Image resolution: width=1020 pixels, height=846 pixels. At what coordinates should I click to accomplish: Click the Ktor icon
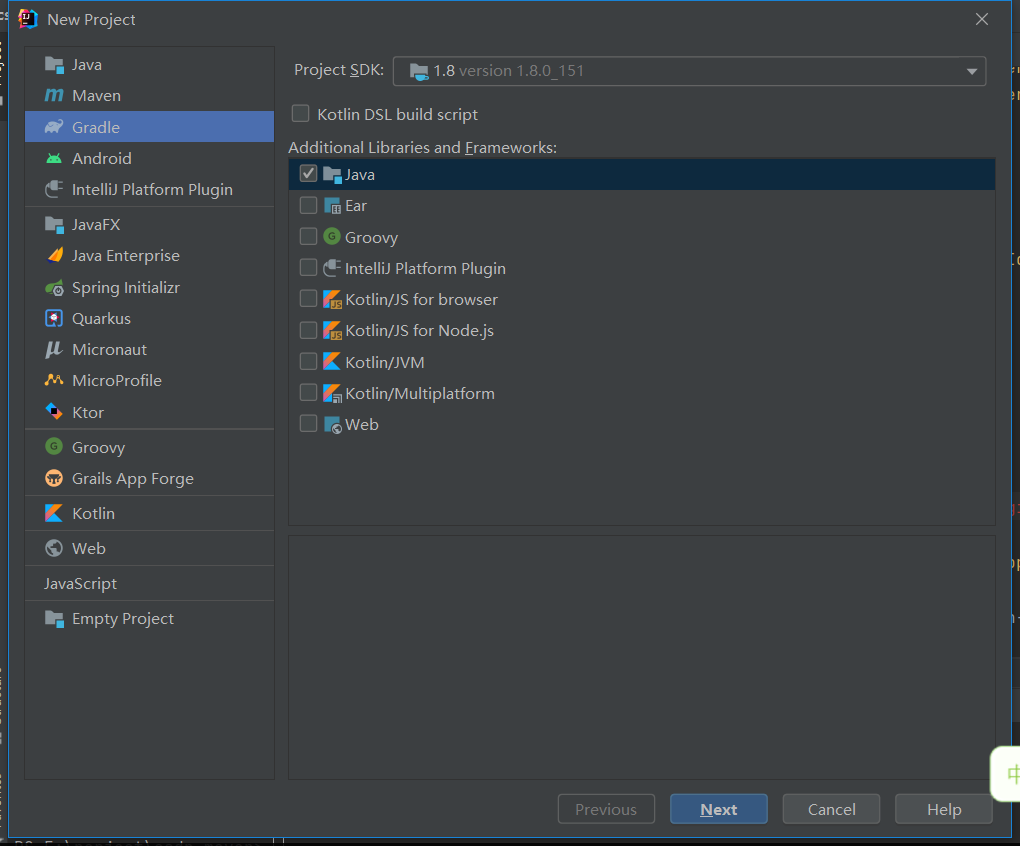coord(54,412)
